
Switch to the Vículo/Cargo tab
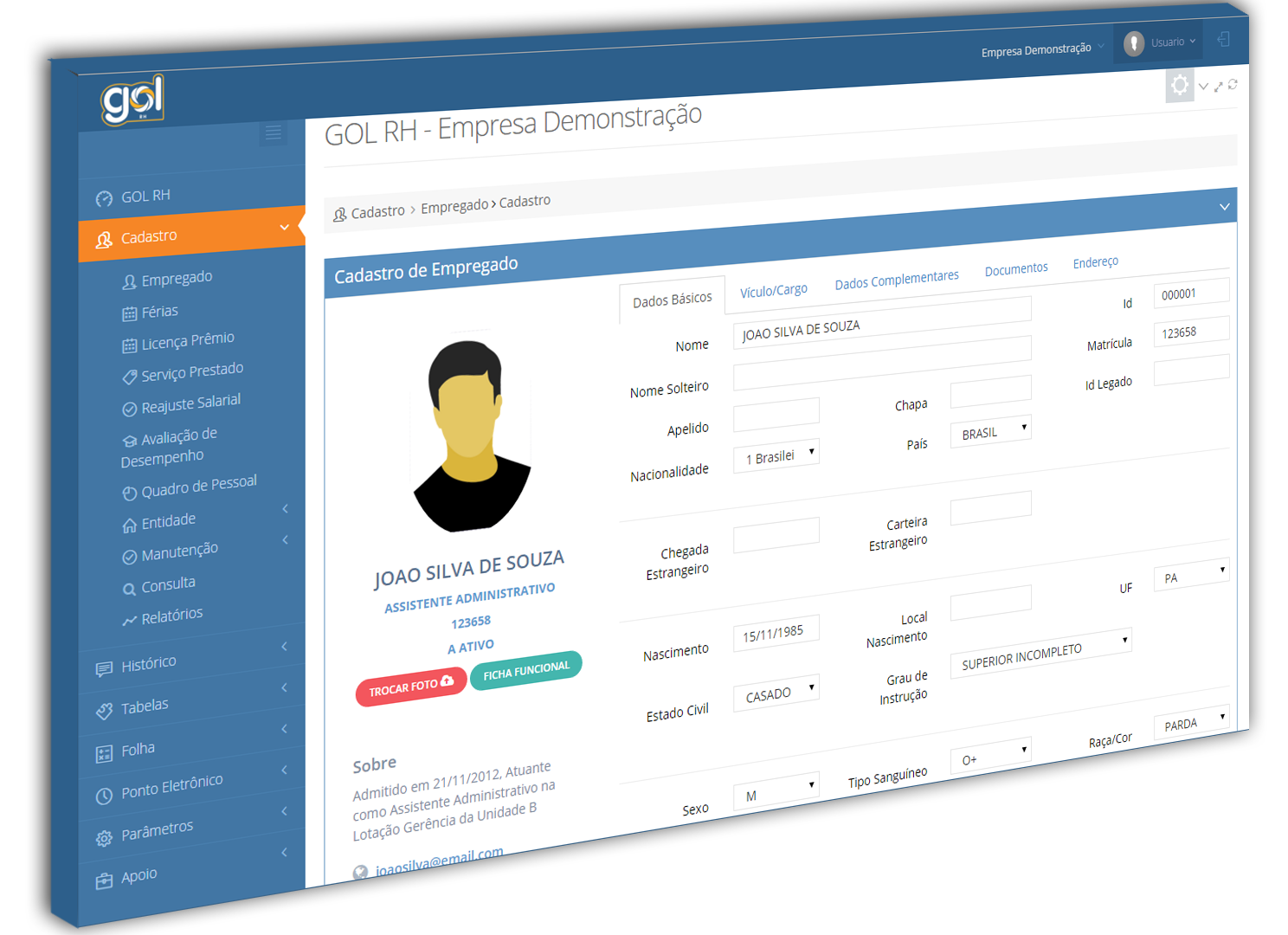pos(774,290)
